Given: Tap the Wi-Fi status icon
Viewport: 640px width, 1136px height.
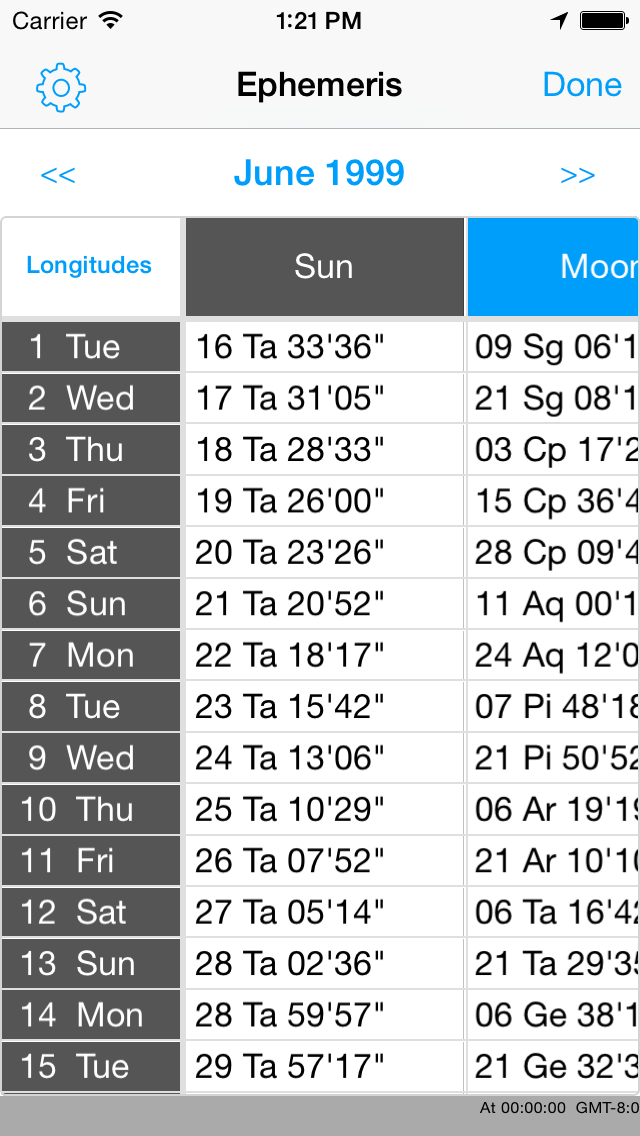Looking at the screenshot, I should click(110, 20).
